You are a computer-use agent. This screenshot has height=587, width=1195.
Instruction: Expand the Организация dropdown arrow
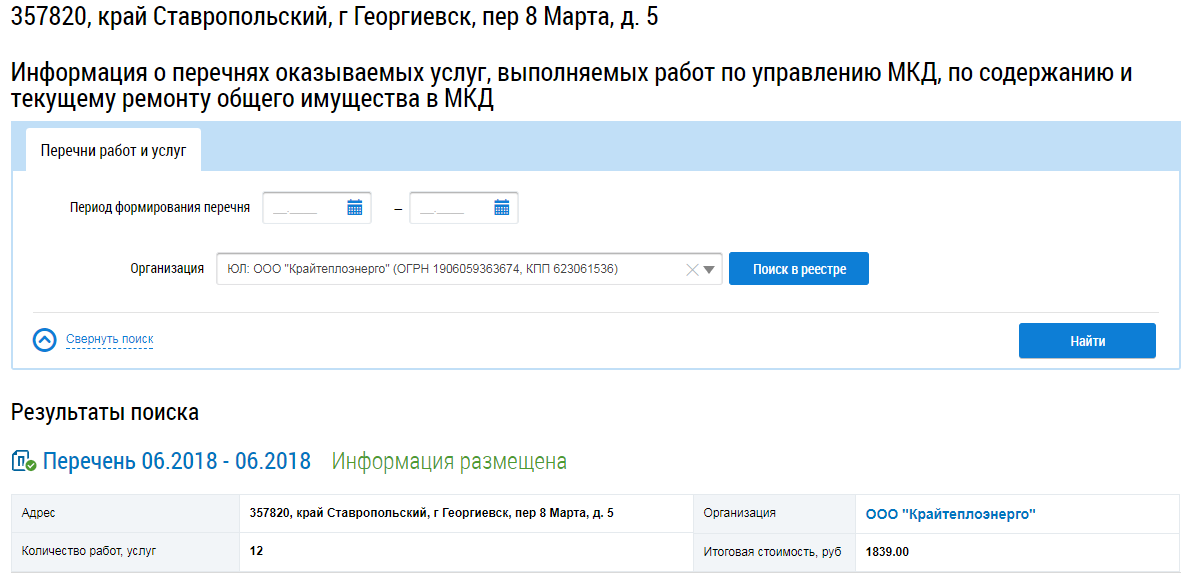(x=709, y=269)
